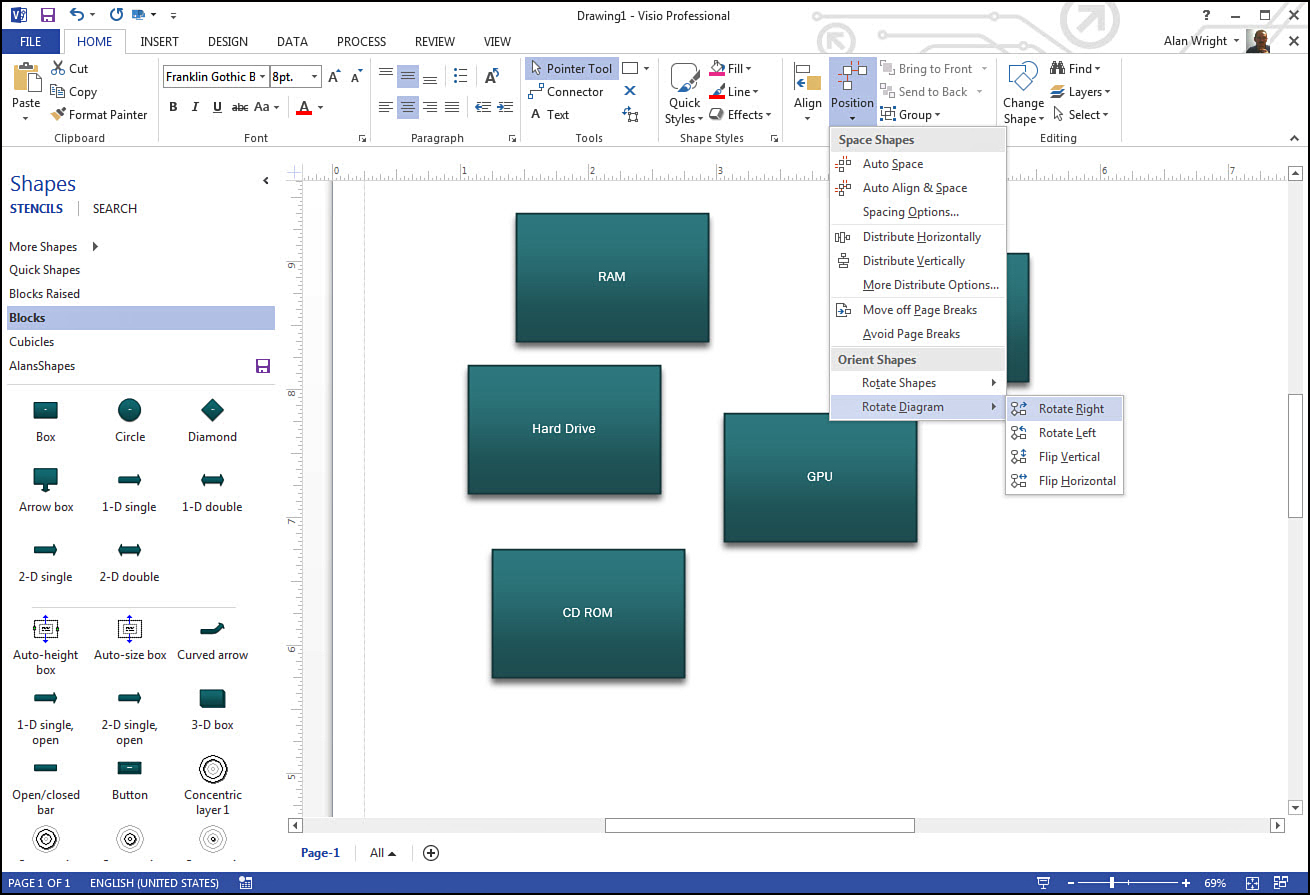This screenshot has height=895, width=1310.
Task: Open Quick Styles gallery
Action: click(x=685, y=95)
